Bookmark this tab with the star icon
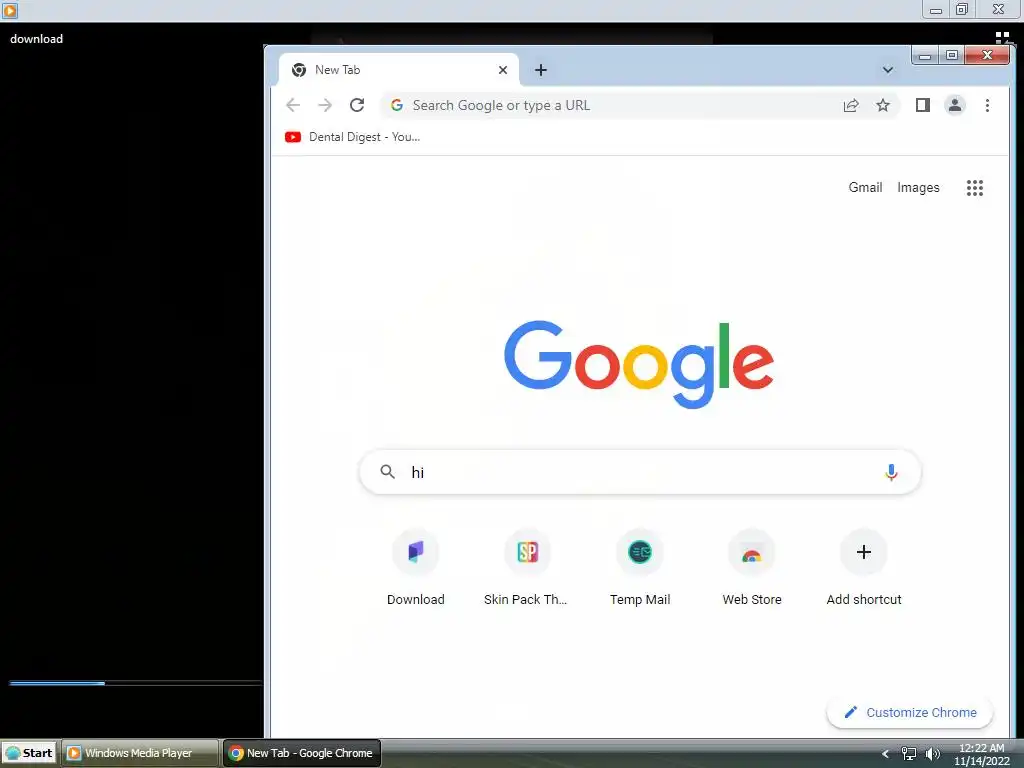1024x768 pixels. (883, 105)
